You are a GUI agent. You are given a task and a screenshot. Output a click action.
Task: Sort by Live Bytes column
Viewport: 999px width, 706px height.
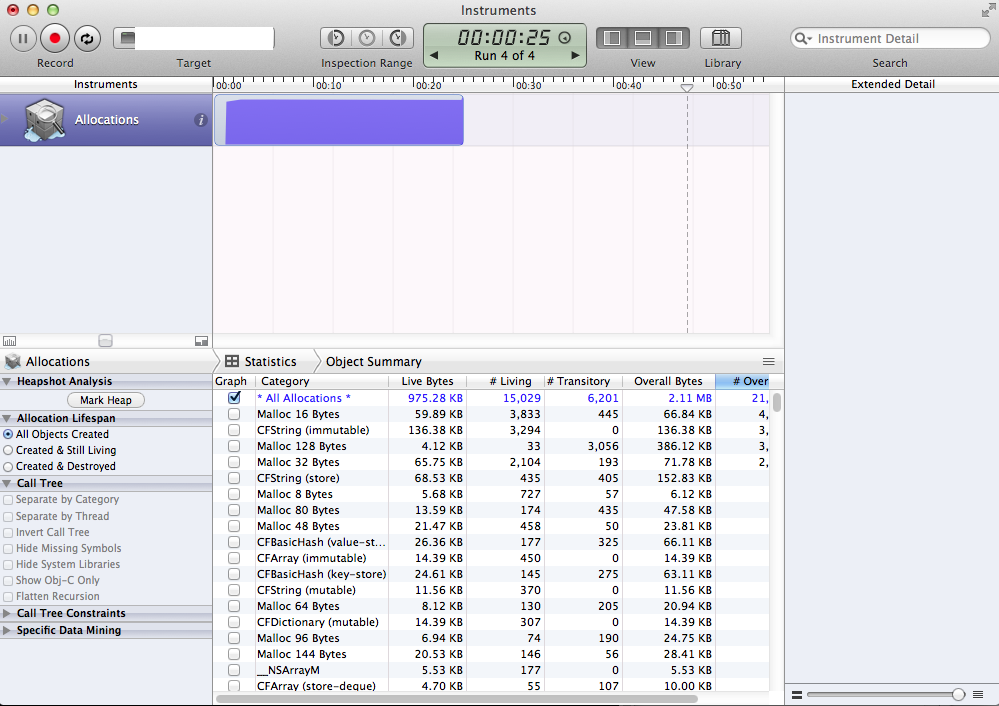pyautogui.click(x=428, y=381)
